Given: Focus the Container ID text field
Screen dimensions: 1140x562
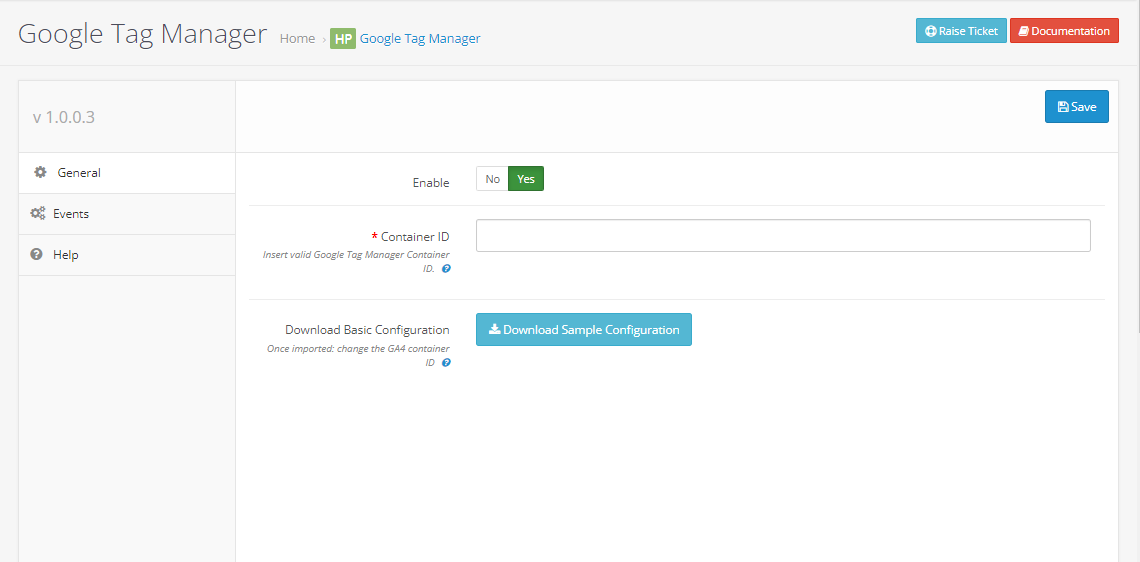Looking at the screenshot, I should point(783,236).
